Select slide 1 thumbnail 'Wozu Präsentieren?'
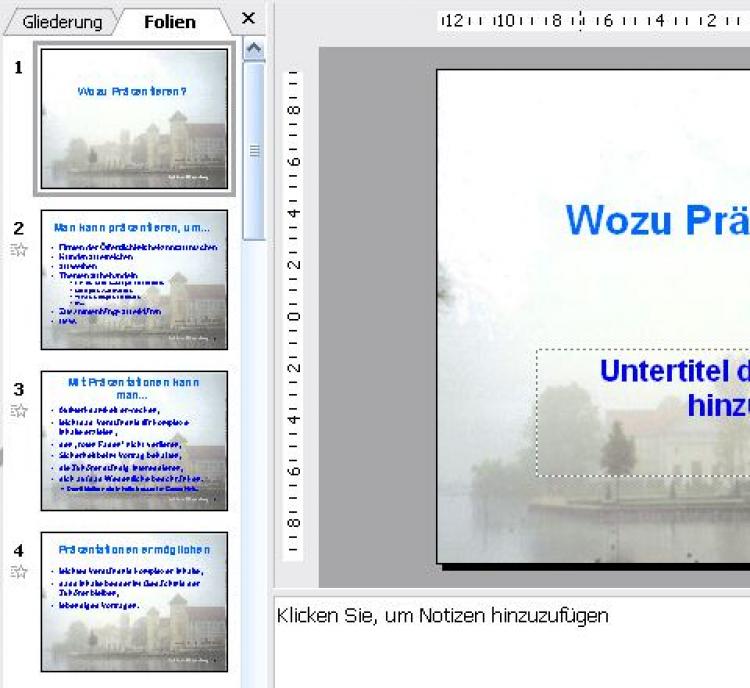Screen dimensions: 750x688 133,118
